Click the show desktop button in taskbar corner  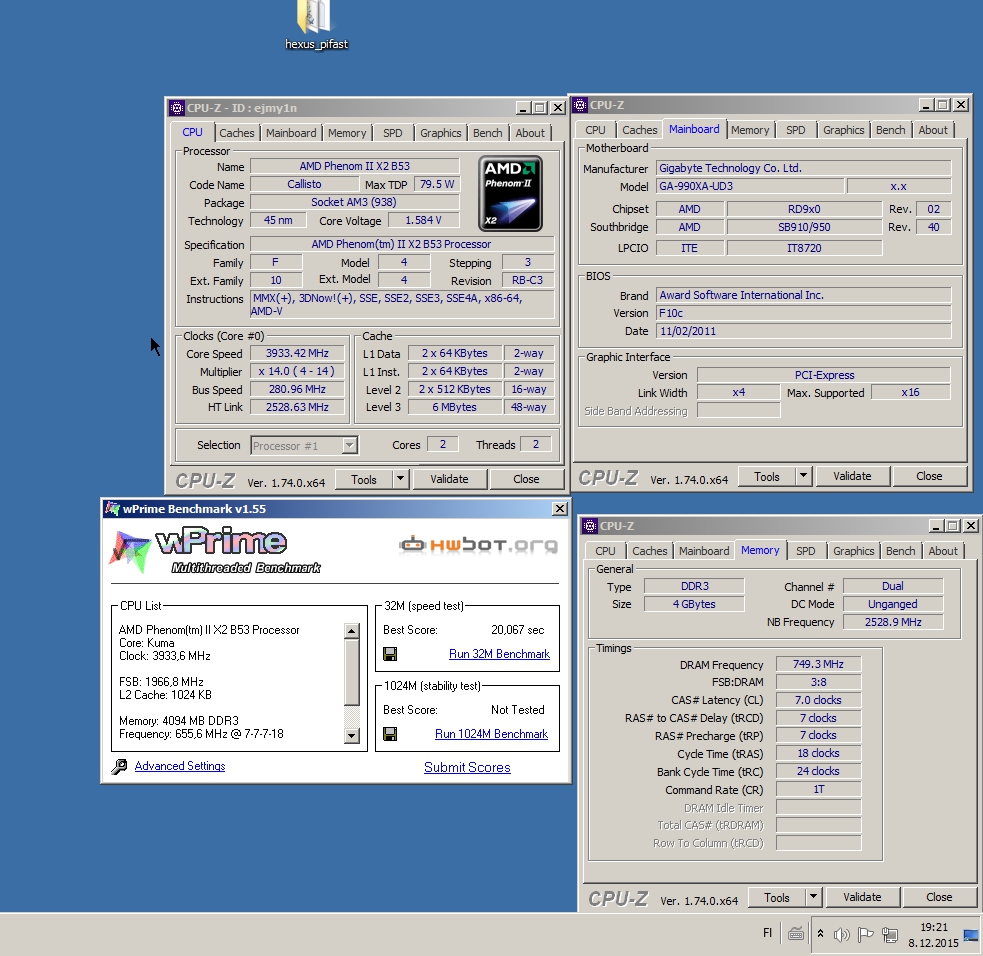(x=971, y=935)
